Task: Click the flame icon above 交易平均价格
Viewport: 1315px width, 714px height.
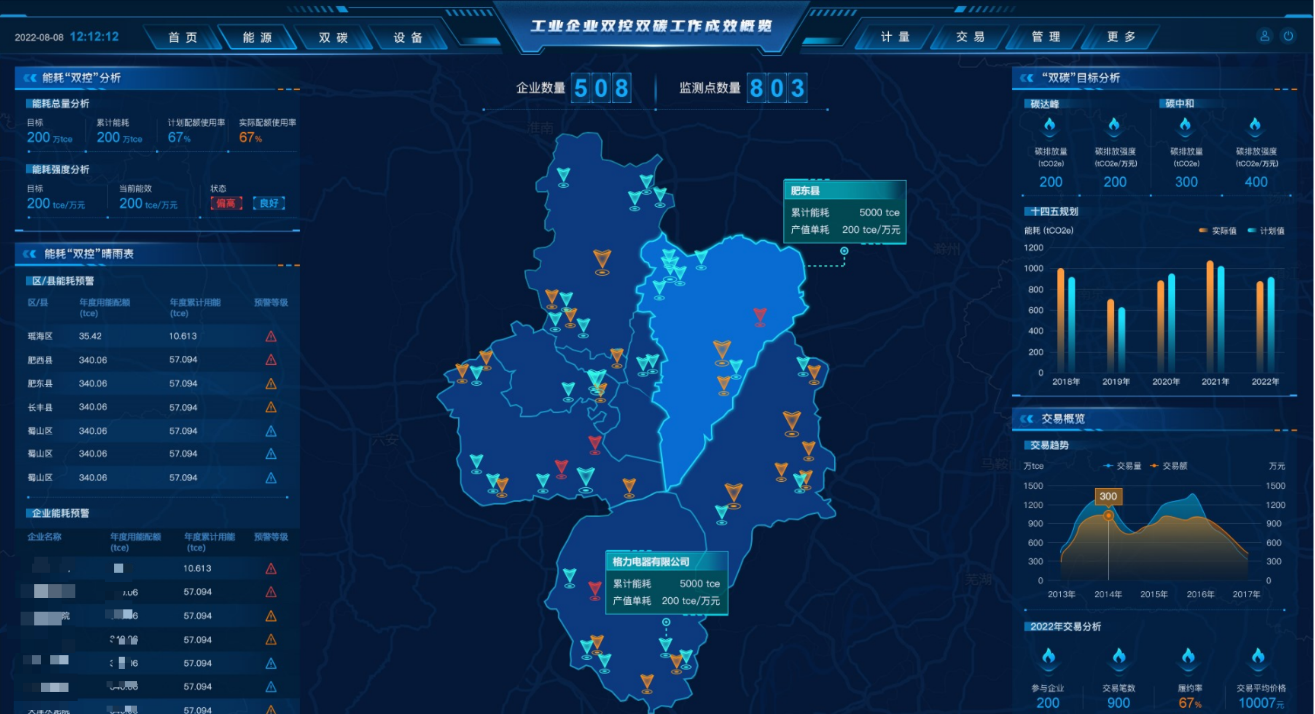Action: (1260, 658)
